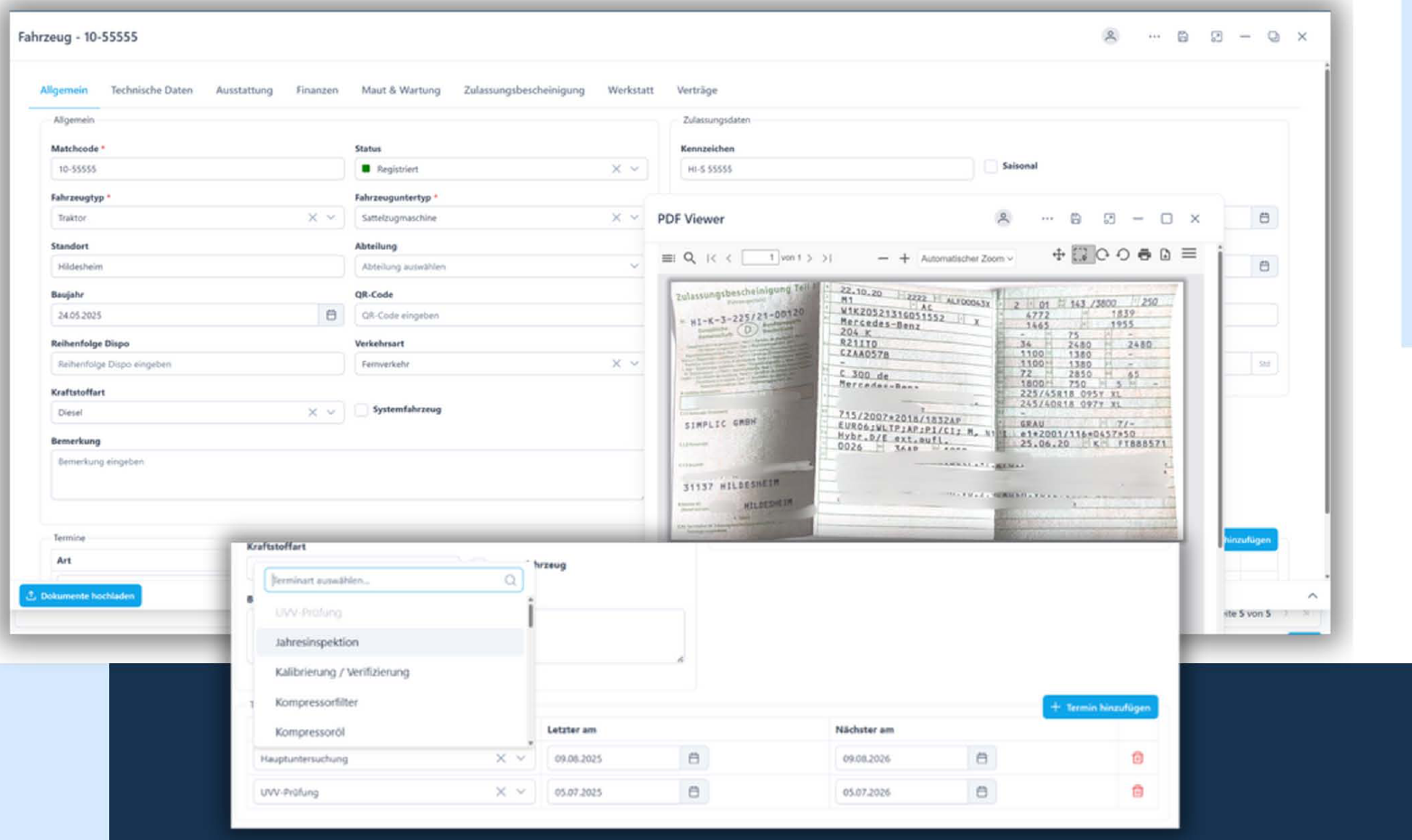The height and width of the screenshot is (840, 1412).
Task: Zoom in with the PDF plus icon
Action: (x=904, y=258)
